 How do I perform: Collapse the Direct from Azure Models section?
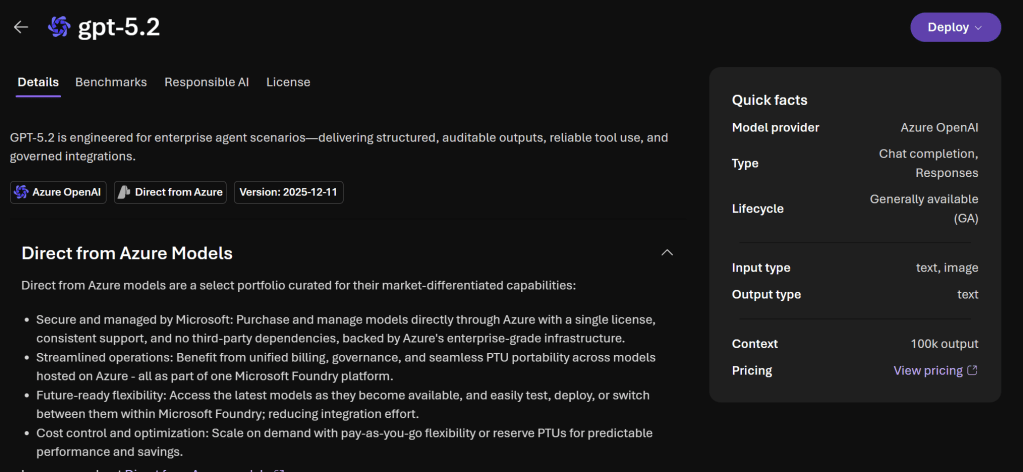(667, 253)
